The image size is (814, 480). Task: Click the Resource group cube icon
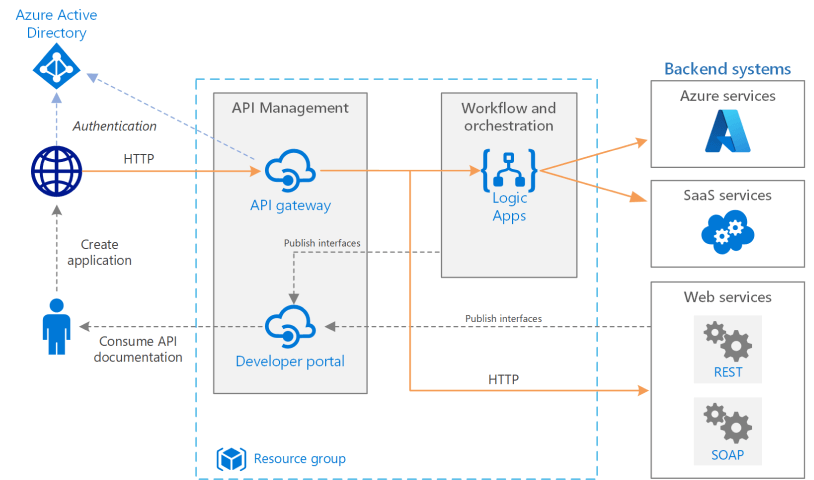pos(232,459)
